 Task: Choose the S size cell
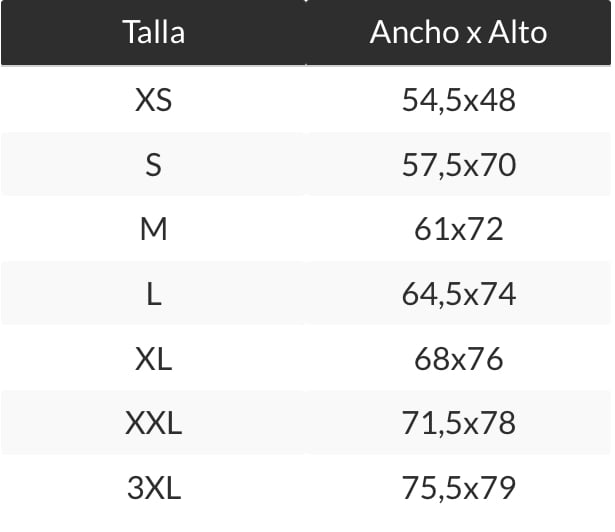pyautogui.click(x=153, y=164)
